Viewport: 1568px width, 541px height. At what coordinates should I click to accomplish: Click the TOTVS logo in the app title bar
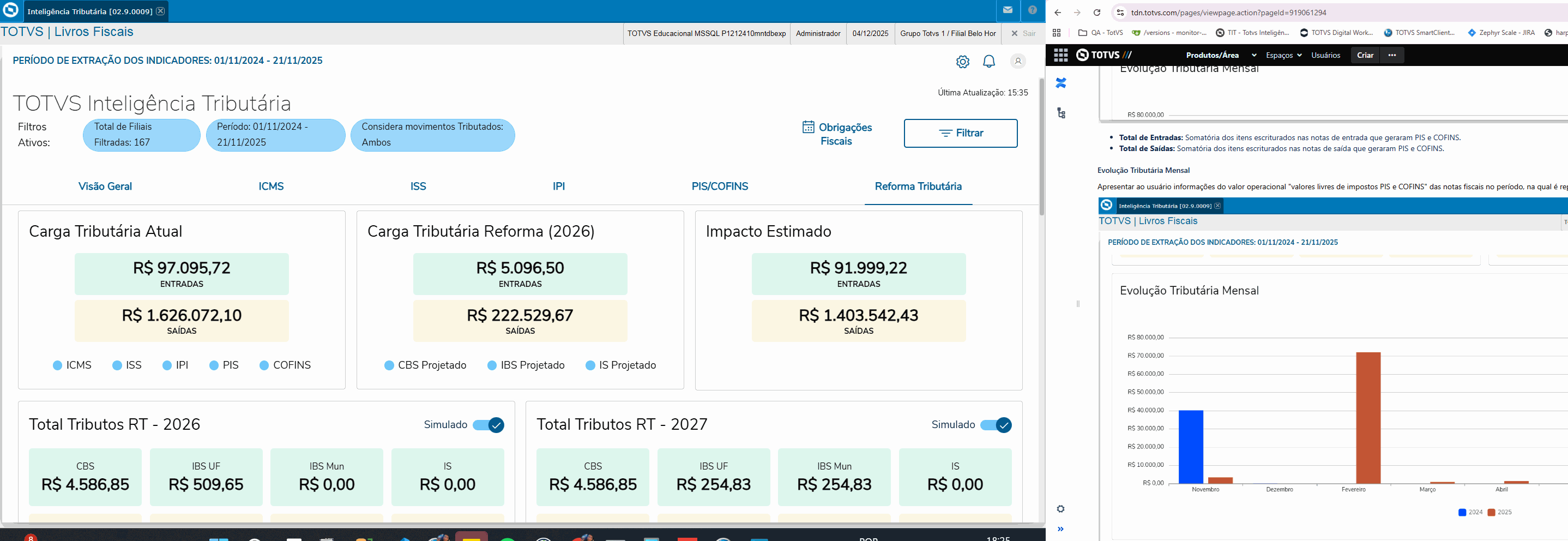coord(11,10)
